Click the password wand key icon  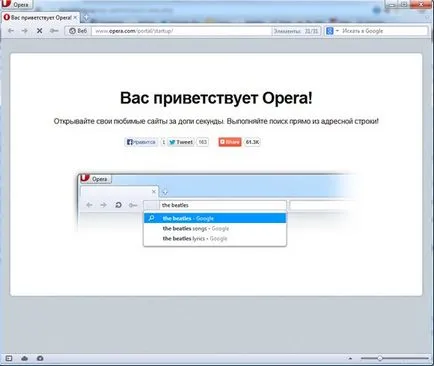[x=54, y=31]
